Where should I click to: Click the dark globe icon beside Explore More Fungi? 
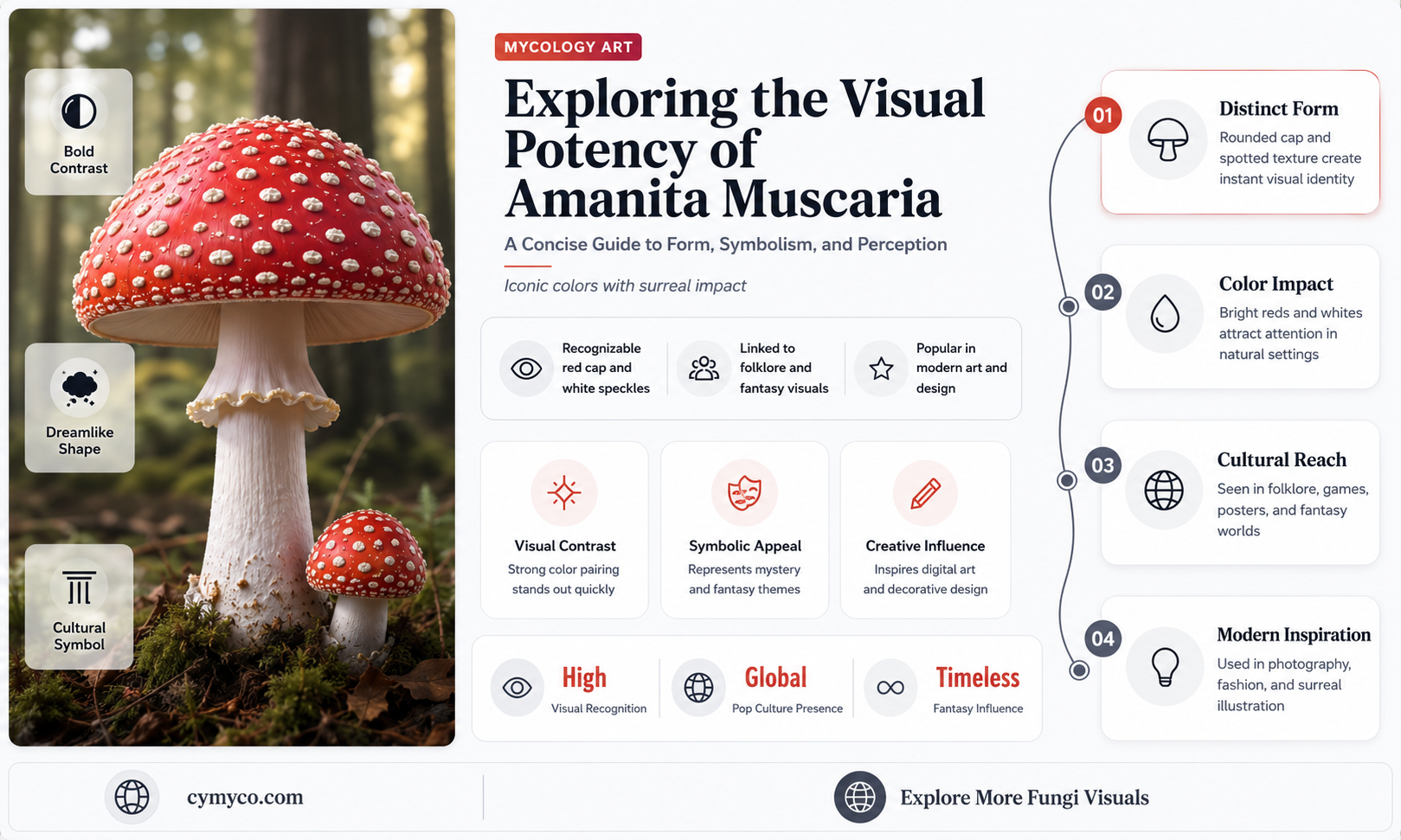point(860,797)
